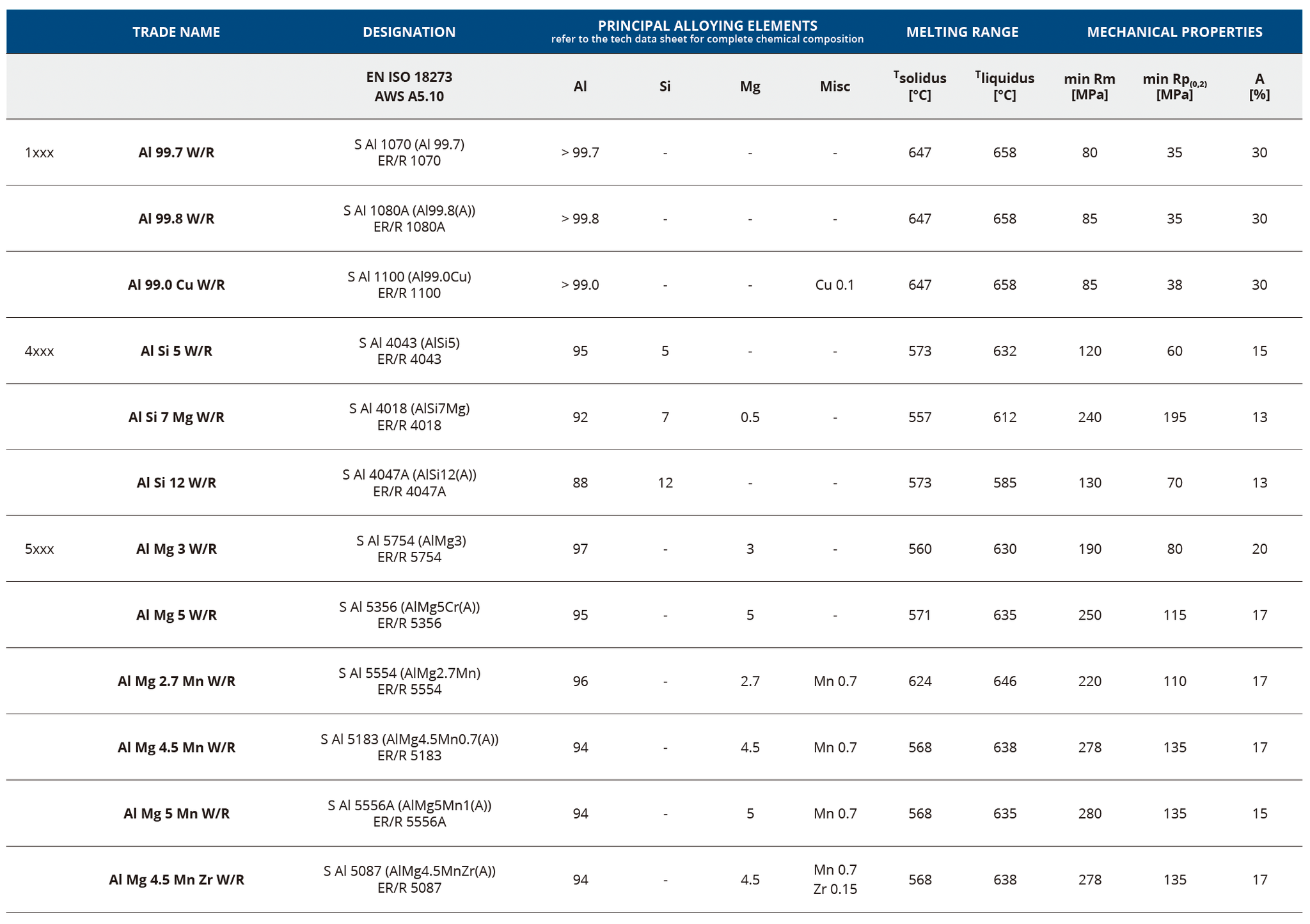Click the DESIGNATION column header
Image resolution: width=1310 pixels, height=924 pixels.
[x=409, y=32]
